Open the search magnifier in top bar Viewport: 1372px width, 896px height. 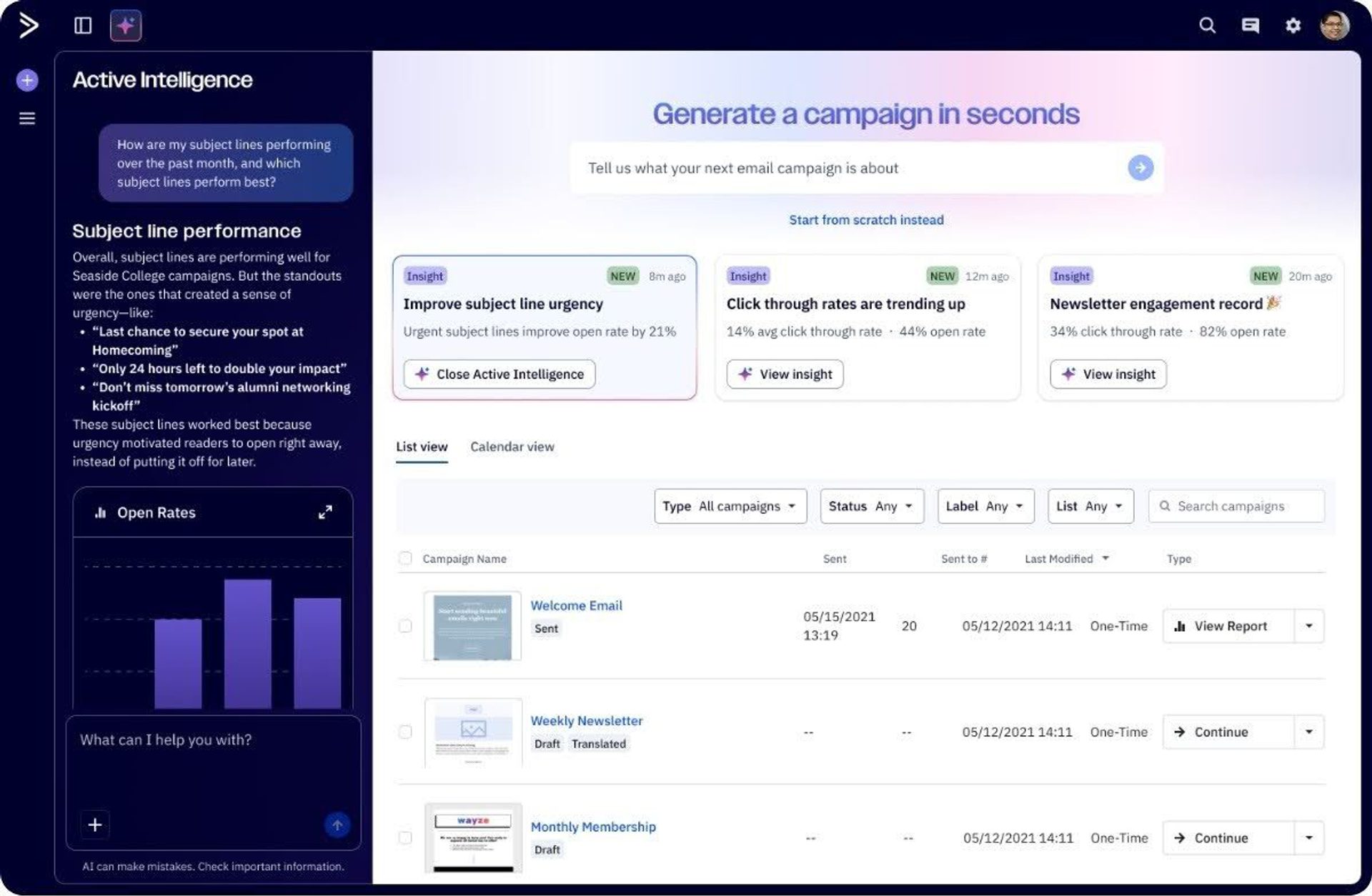click(1207, 26)
